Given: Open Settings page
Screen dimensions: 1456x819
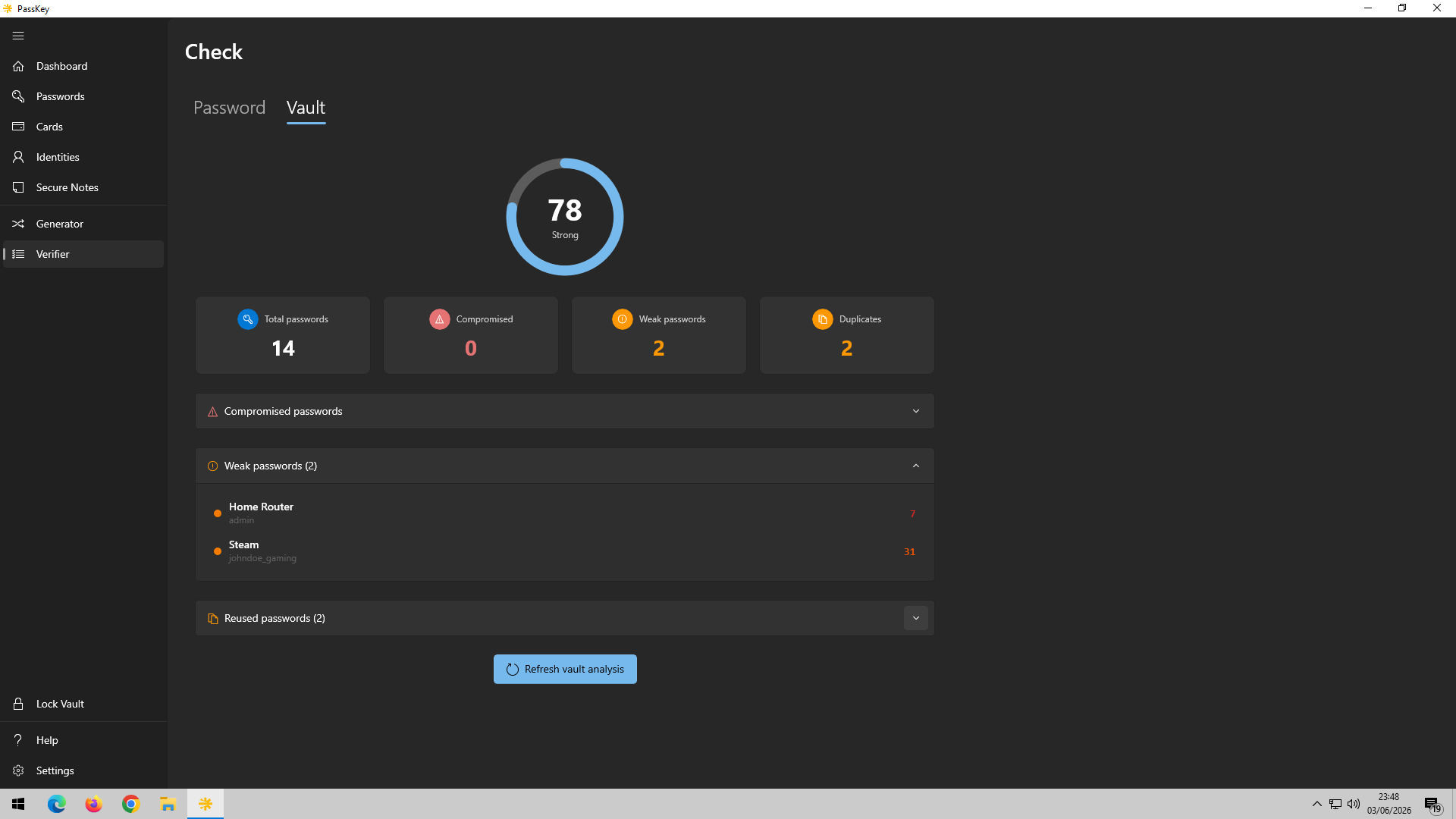Looking at the screenshot, I should pos(83,770).
